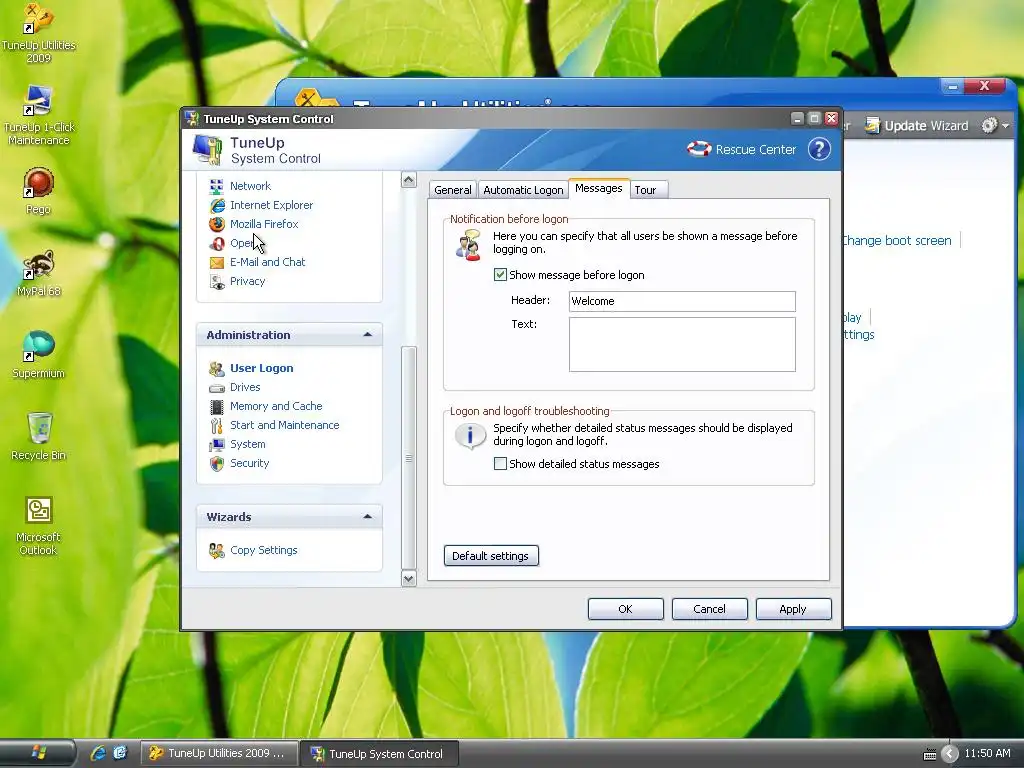Viewport: 1024px width, 768px height.
Task: Open TuneUp Utilities 2009 desktop shortcut
Action: tap(38, 33)
